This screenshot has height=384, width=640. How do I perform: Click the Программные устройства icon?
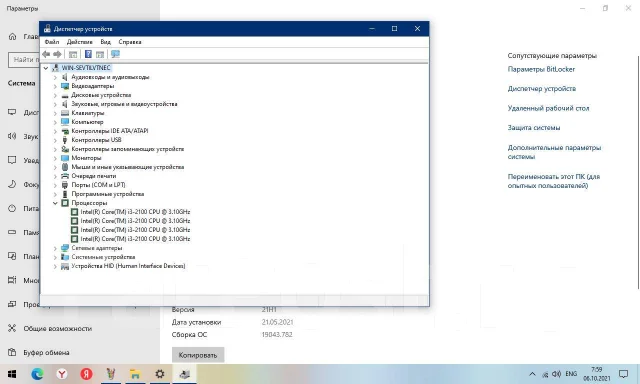coord(64,194)
